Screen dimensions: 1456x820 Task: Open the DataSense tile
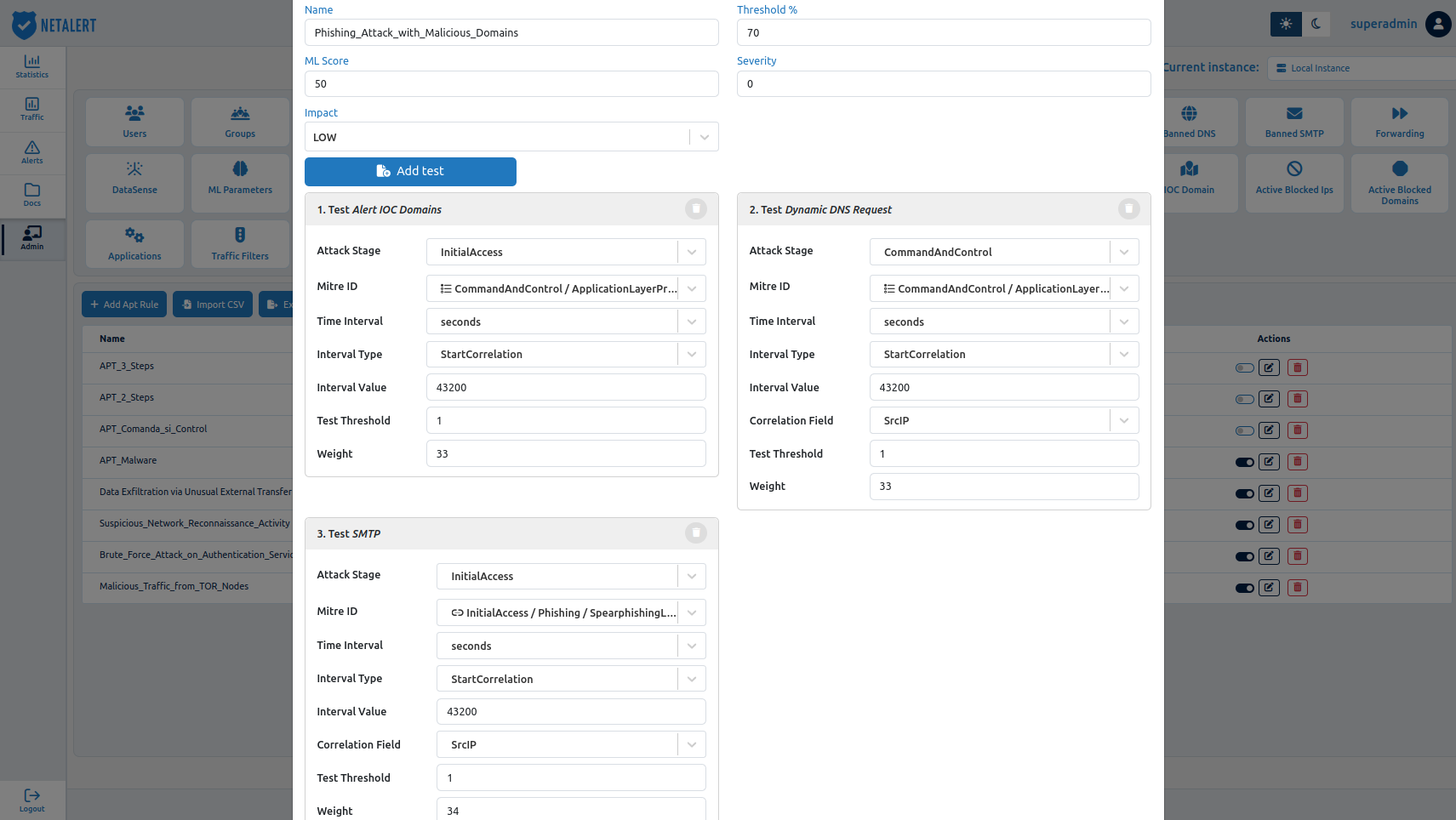click(x=134, y=182)
